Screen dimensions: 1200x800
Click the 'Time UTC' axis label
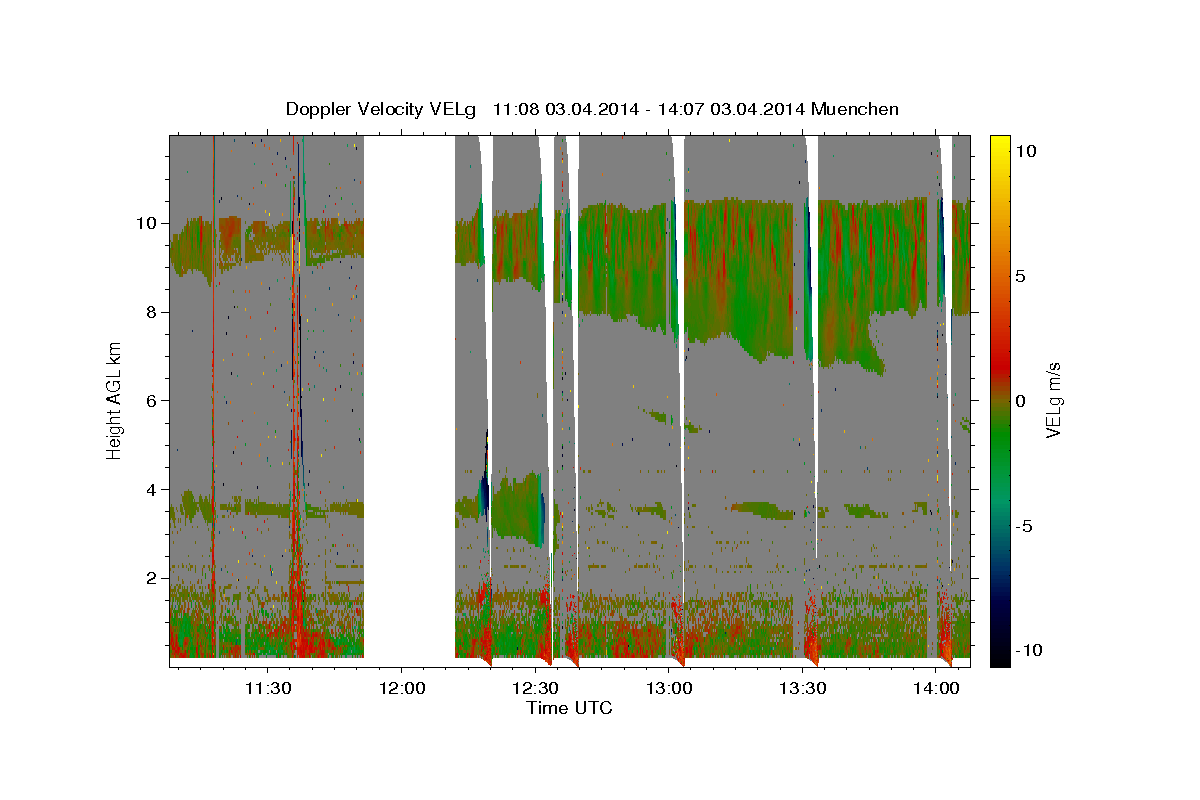569,708
